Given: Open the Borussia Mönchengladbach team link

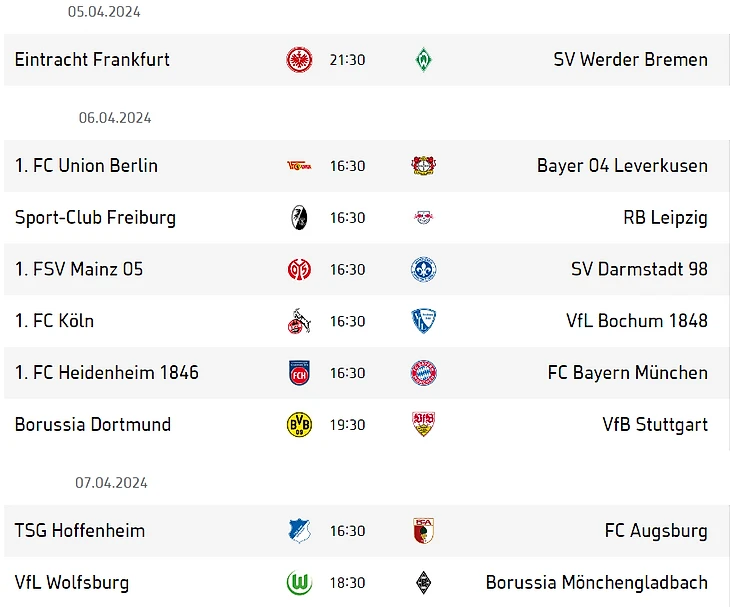Looking at the screenshot, I should (596, 583).
